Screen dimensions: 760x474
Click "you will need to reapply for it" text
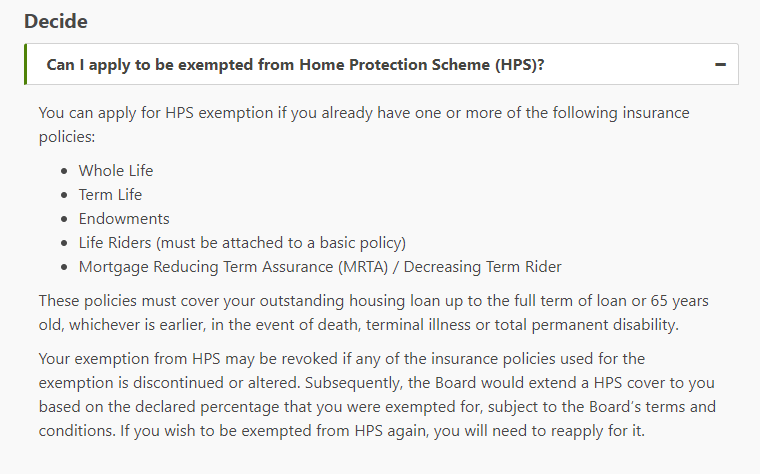point(539,431)
